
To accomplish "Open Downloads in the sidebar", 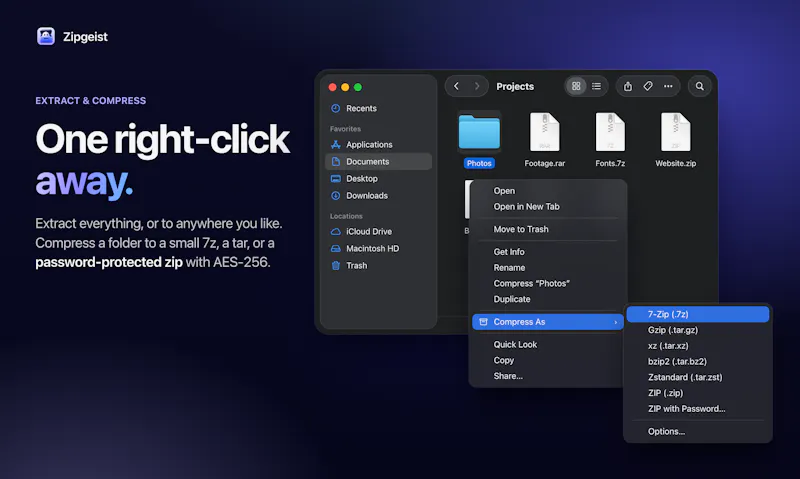I will click(x=378, y=195).
